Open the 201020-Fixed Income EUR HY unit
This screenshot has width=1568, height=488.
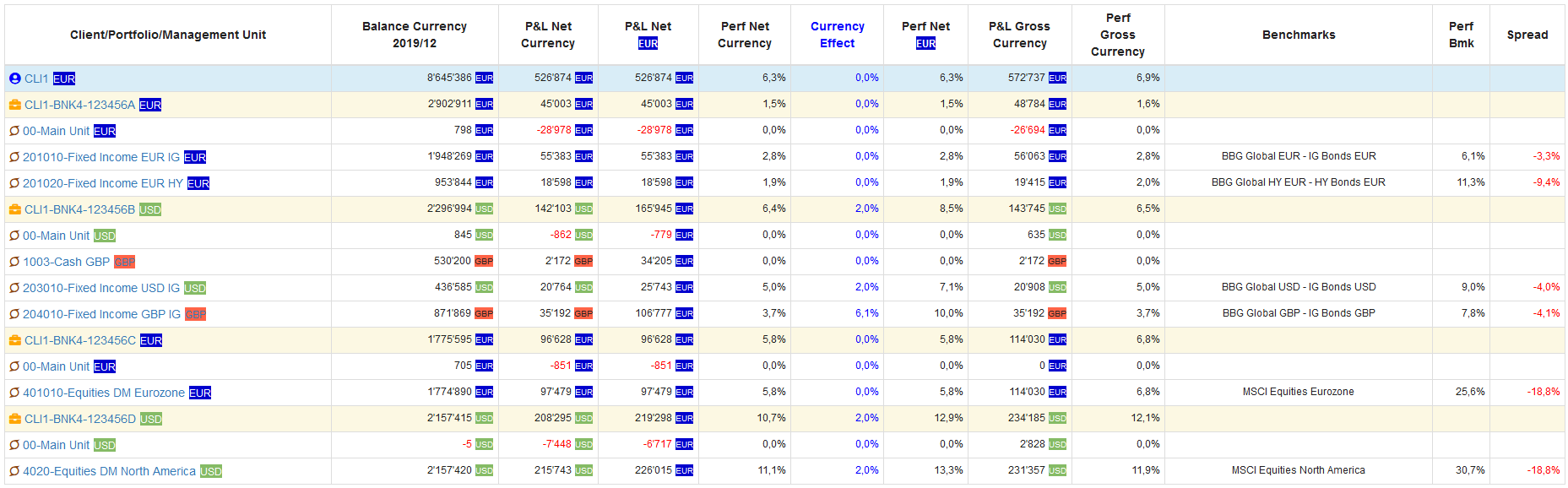102,183
